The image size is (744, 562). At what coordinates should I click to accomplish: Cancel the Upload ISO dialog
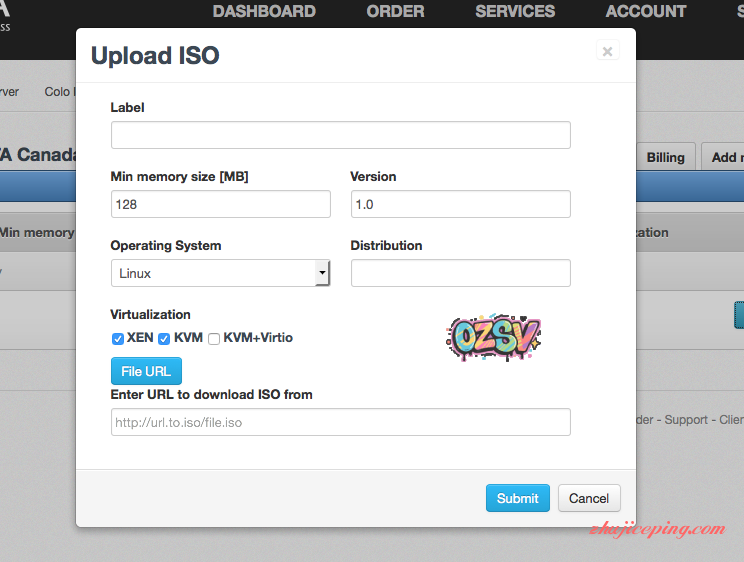pos(589,498)
